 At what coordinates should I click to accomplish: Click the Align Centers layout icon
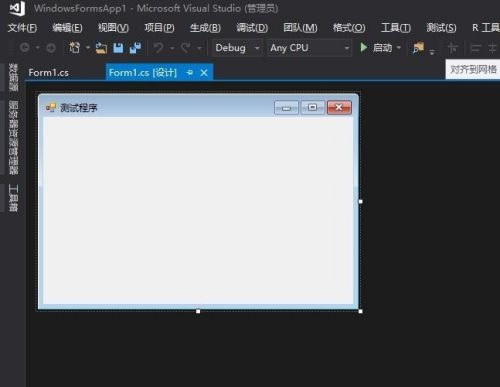493,48
